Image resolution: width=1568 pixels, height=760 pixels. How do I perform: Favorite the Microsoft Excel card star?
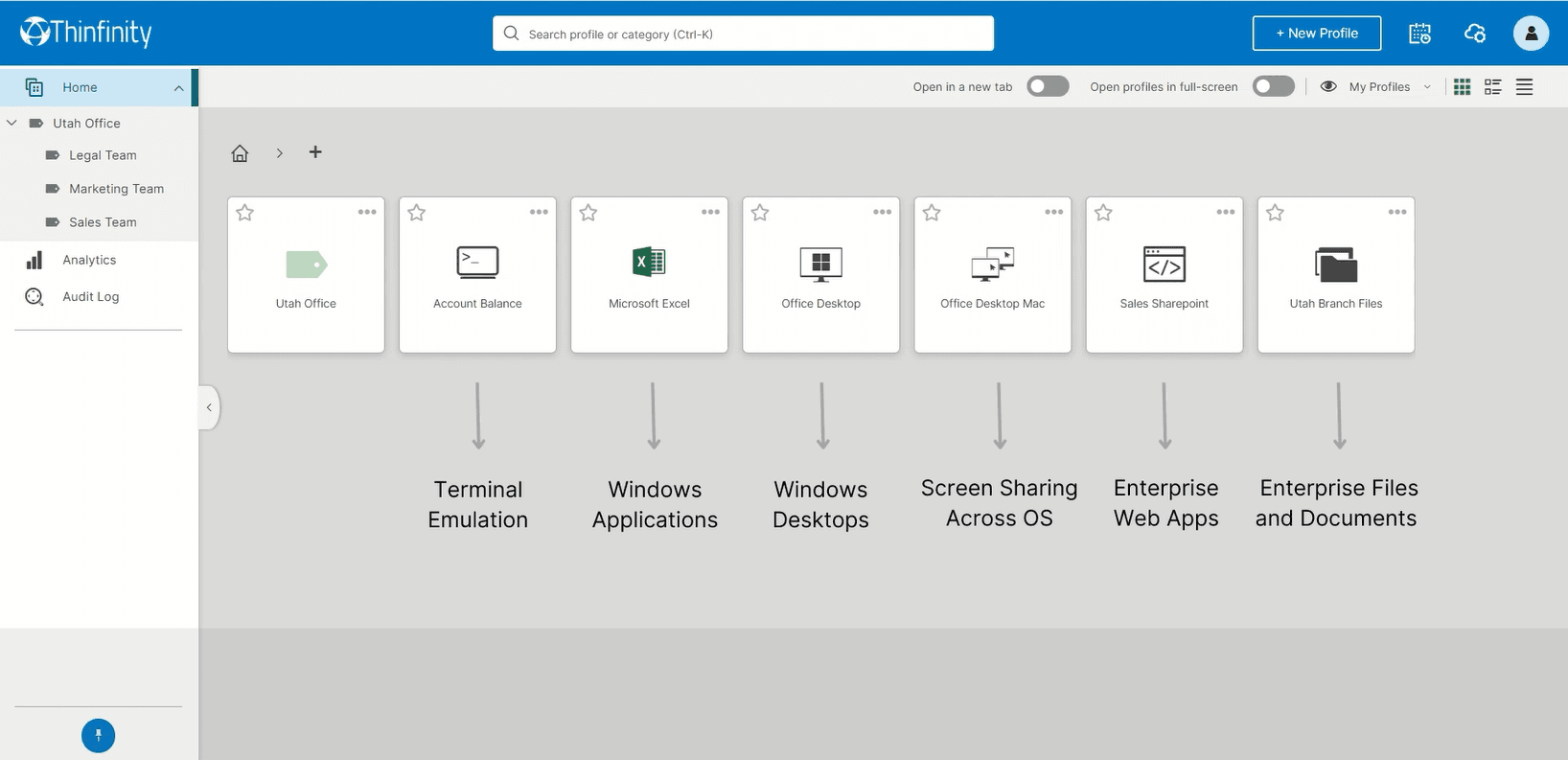[588, 213]
